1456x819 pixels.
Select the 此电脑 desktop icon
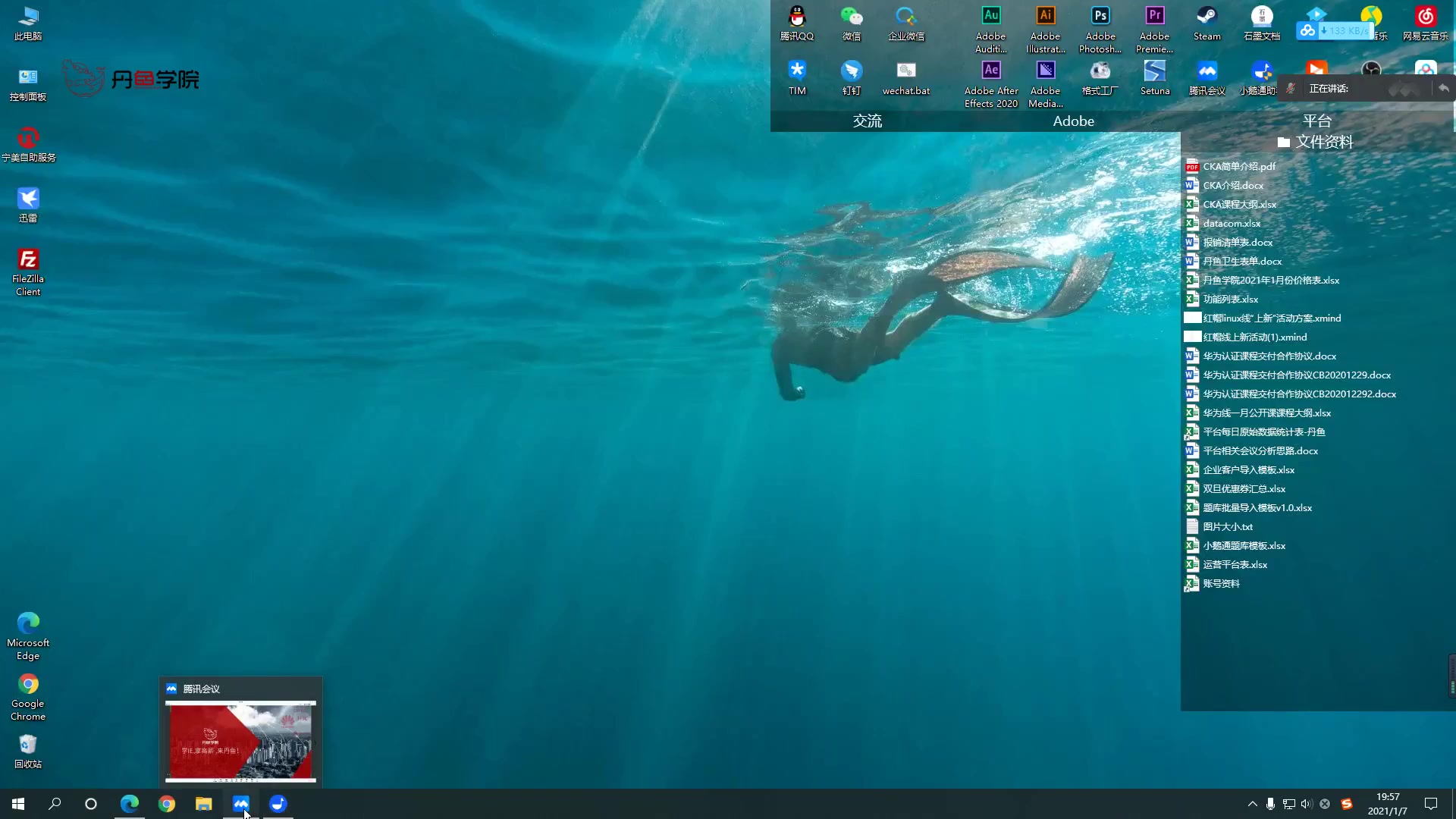click(28, 23)
